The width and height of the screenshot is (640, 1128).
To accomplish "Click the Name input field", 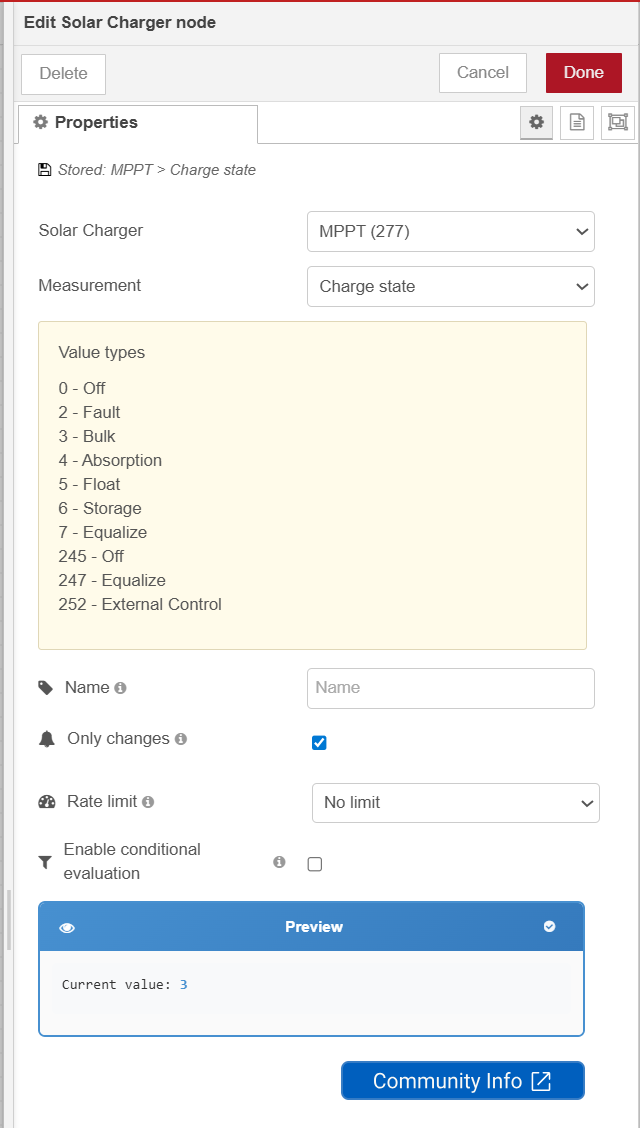I will (x=451, y=688).
